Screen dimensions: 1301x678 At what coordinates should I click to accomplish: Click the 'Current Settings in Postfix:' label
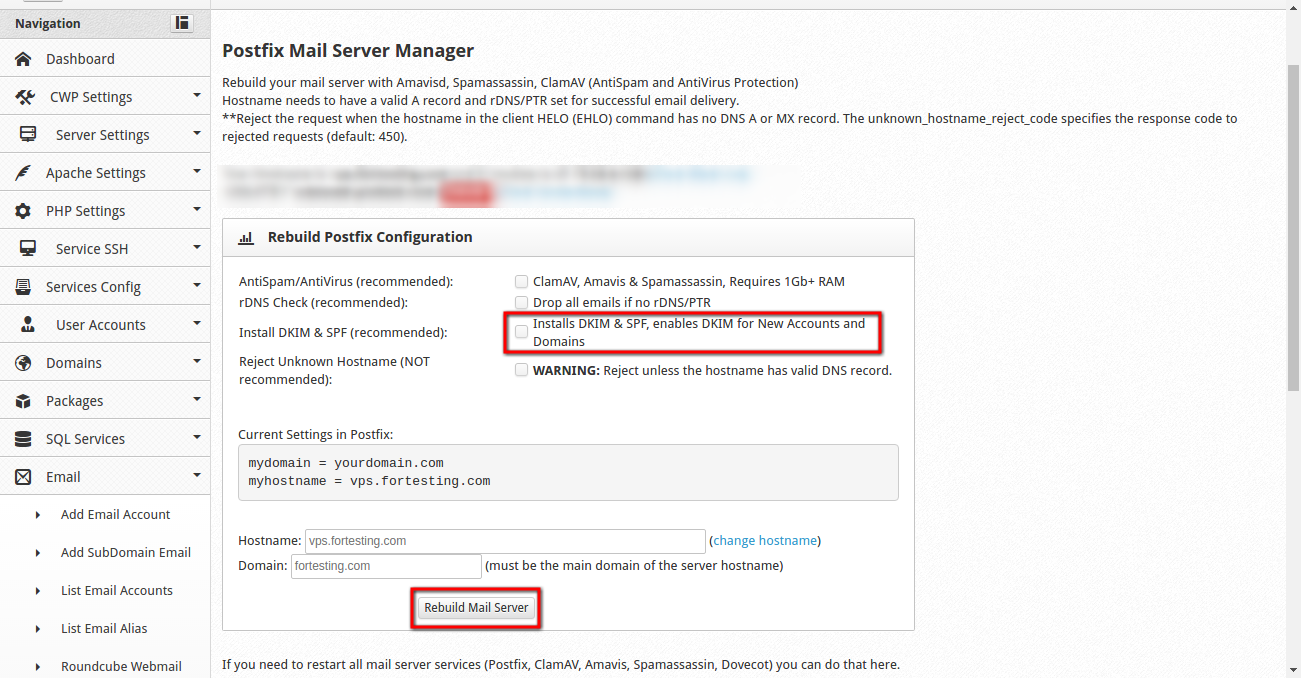click(315, 435)
